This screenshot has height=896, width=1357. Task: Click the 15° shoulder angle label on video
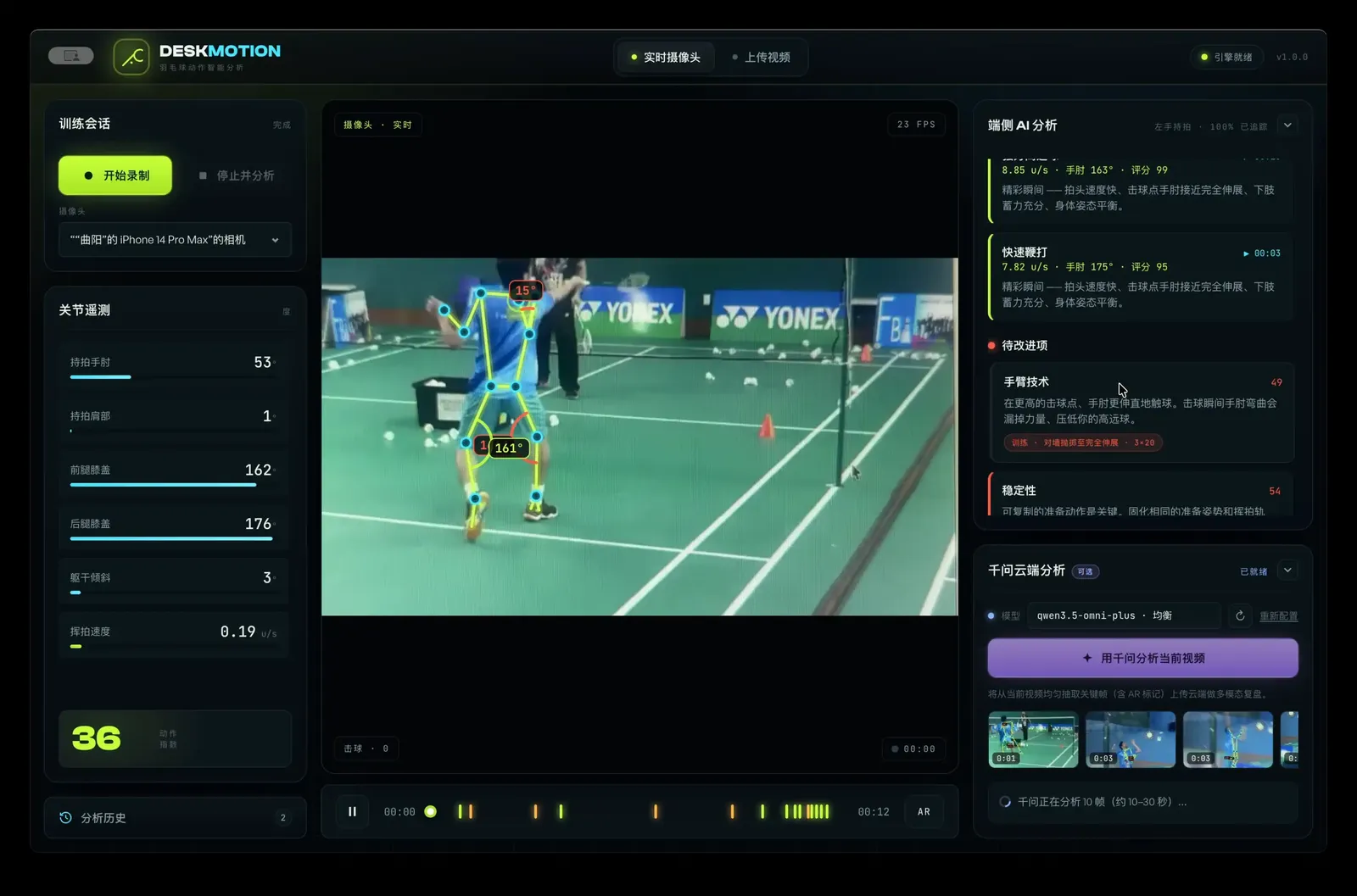525,291
